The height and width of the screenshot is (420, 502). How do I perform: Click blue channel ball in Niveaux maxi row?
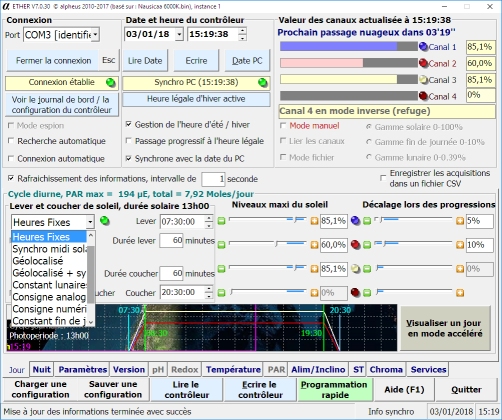356,221
